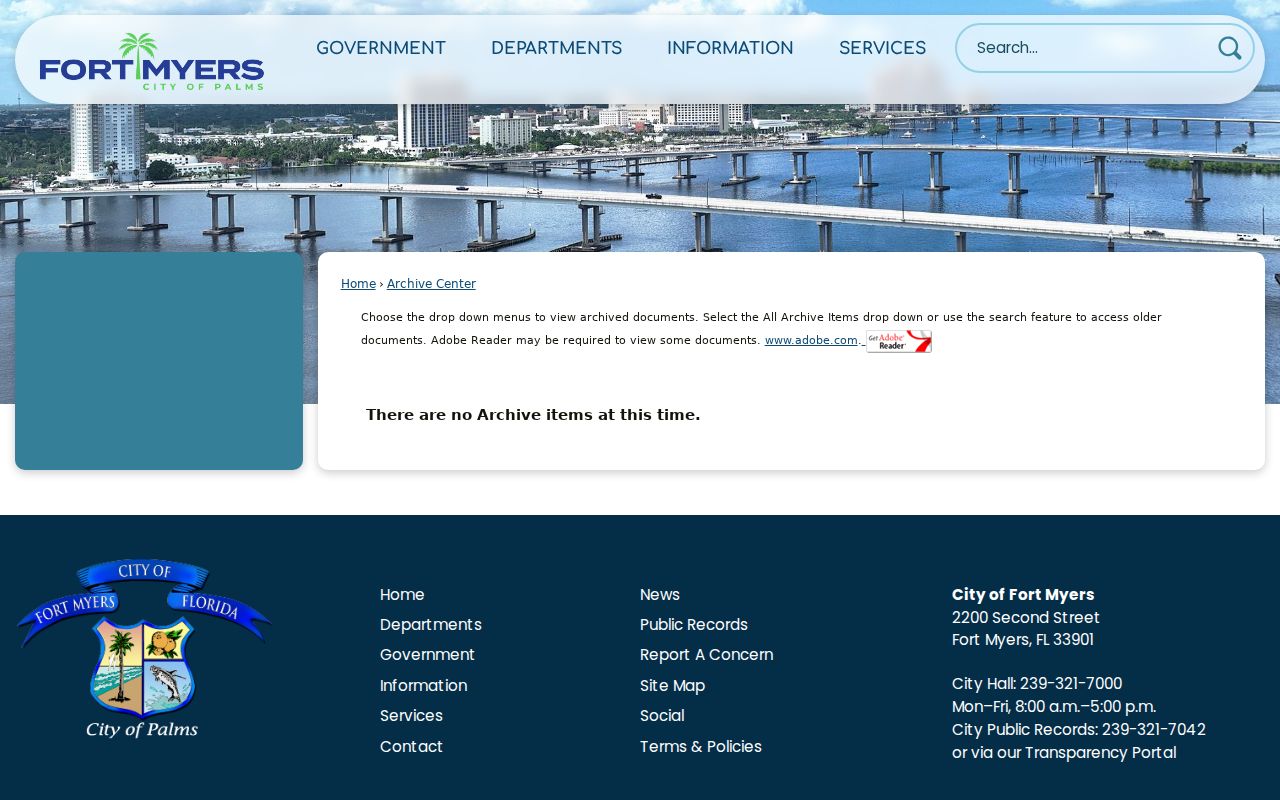Click the Fort Myers City of Palms logo

pyautogui.click(x=152, y=61)
